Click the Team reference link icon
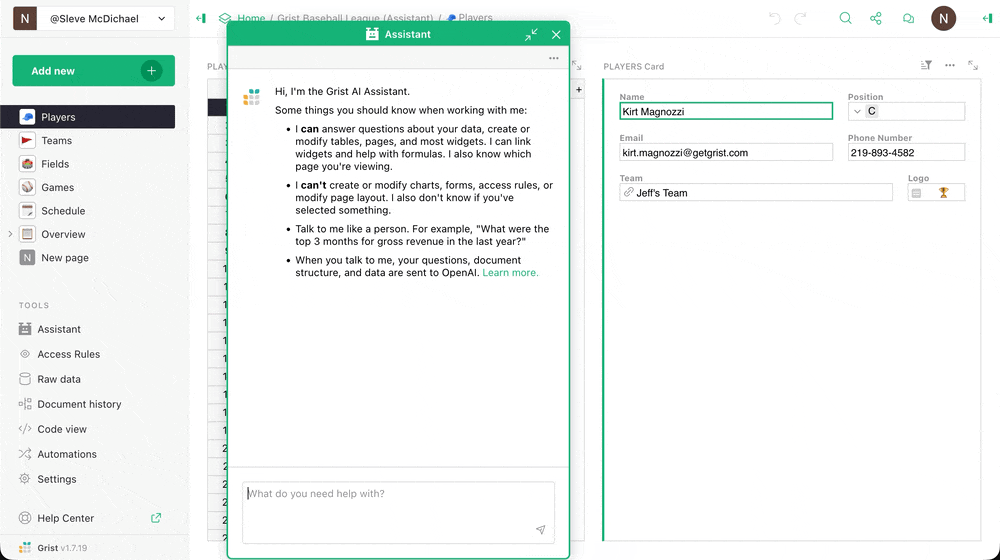Screen dimensions: 1000x560 [x=628, y=192]
